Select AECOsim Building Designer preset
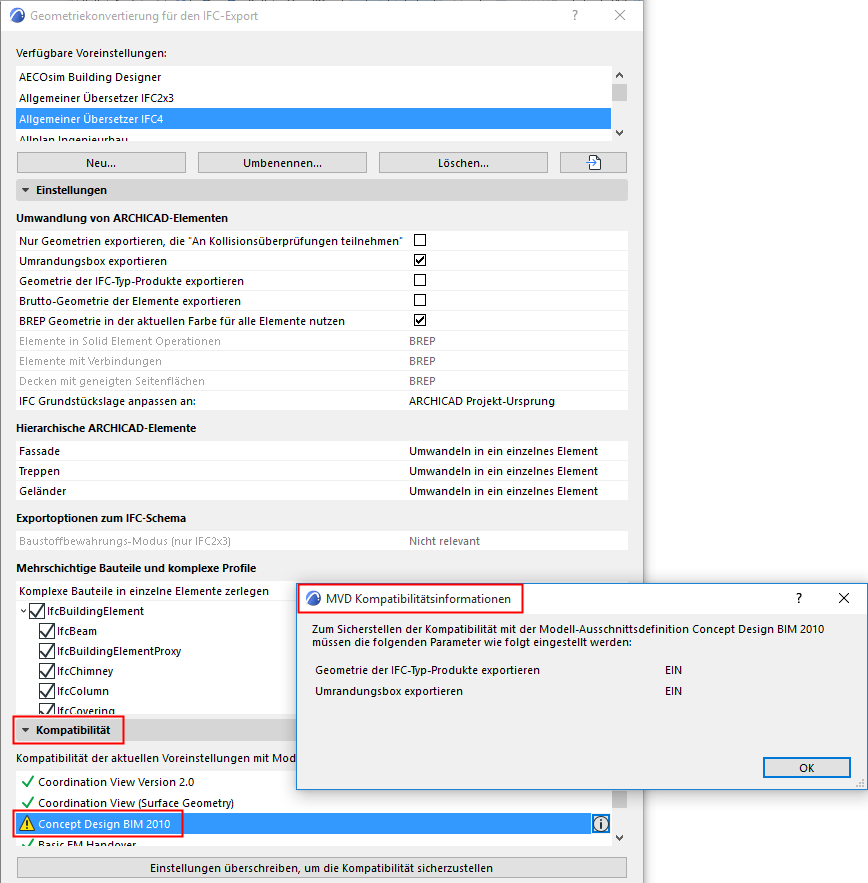Image resolution: width=868 pixels, height=883 pixels. (314, 77)
